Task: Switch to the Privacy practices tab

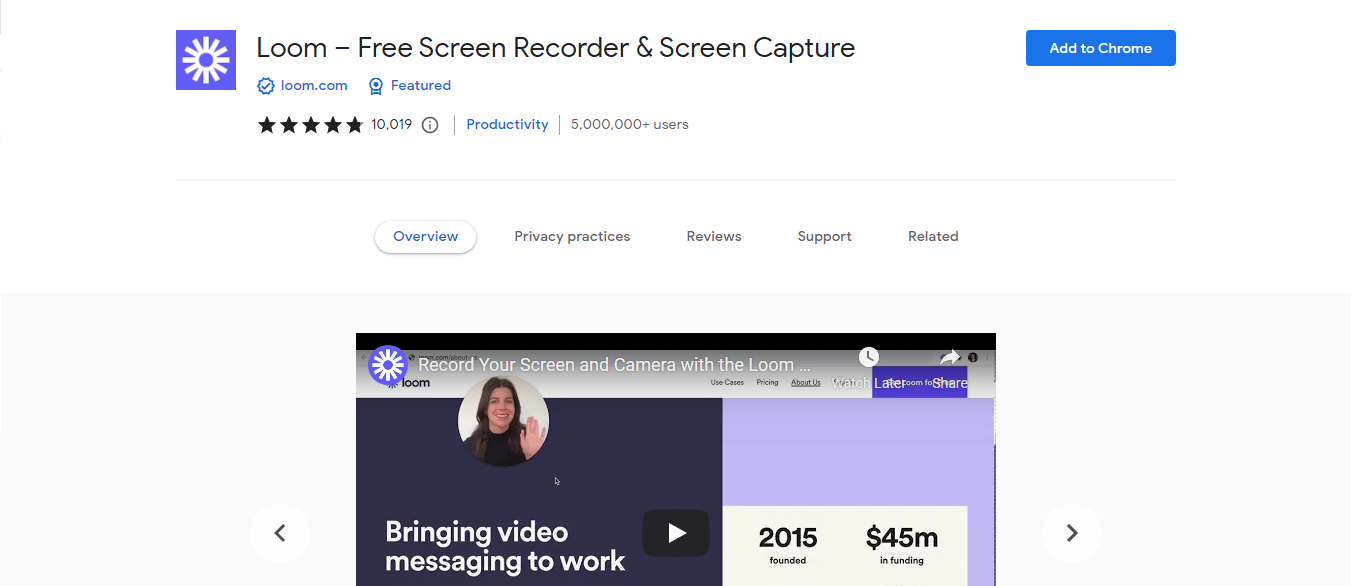Action: pos(572,237)
